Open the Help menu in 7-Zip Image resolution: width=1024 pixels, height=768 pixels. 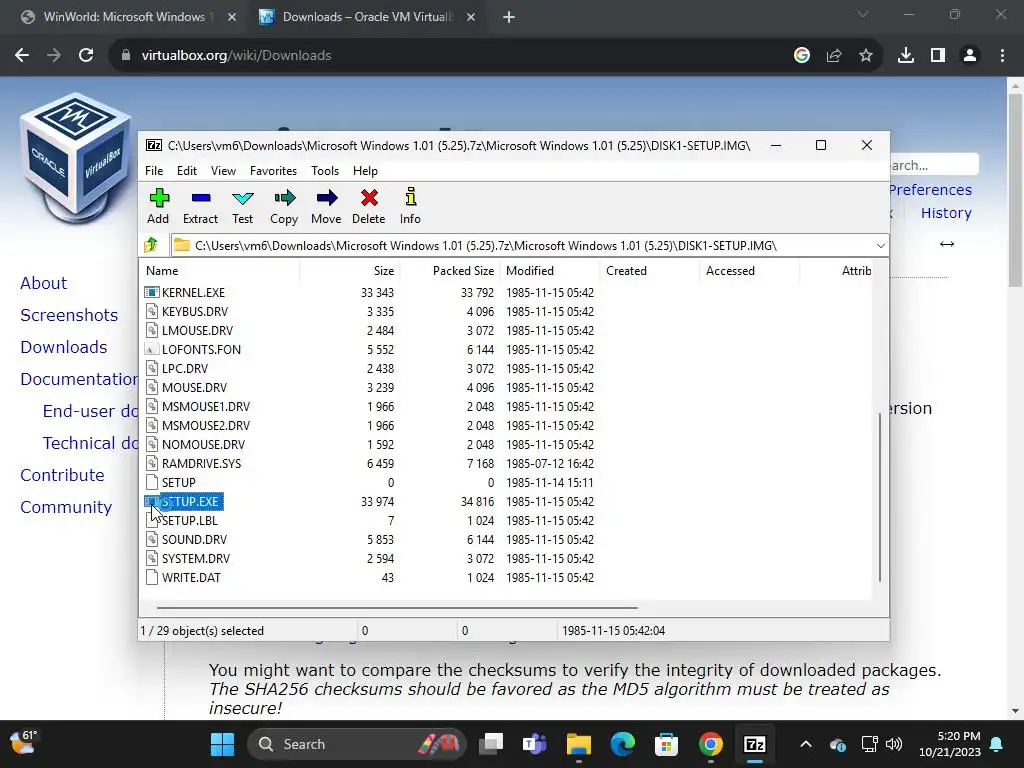click(x=365, y=170)
